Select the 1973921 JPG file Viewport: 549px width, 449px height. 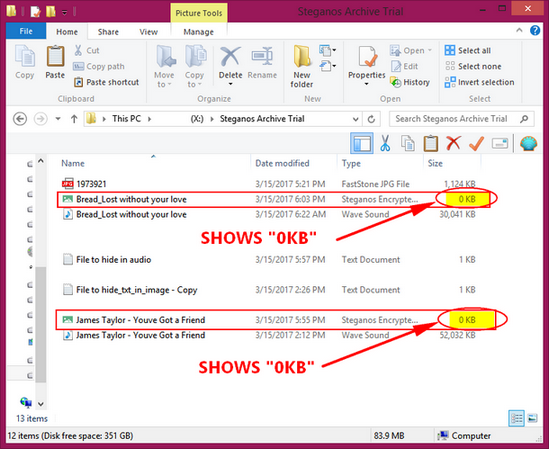point(269,184)
